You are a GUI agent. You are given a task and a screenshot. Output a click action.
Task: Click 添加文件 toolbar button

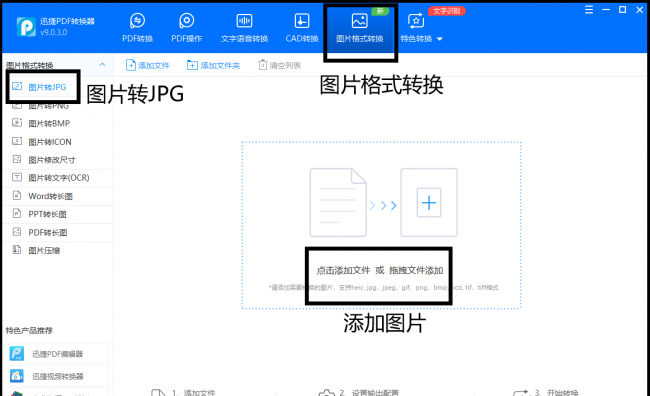[x=148, y=65]
